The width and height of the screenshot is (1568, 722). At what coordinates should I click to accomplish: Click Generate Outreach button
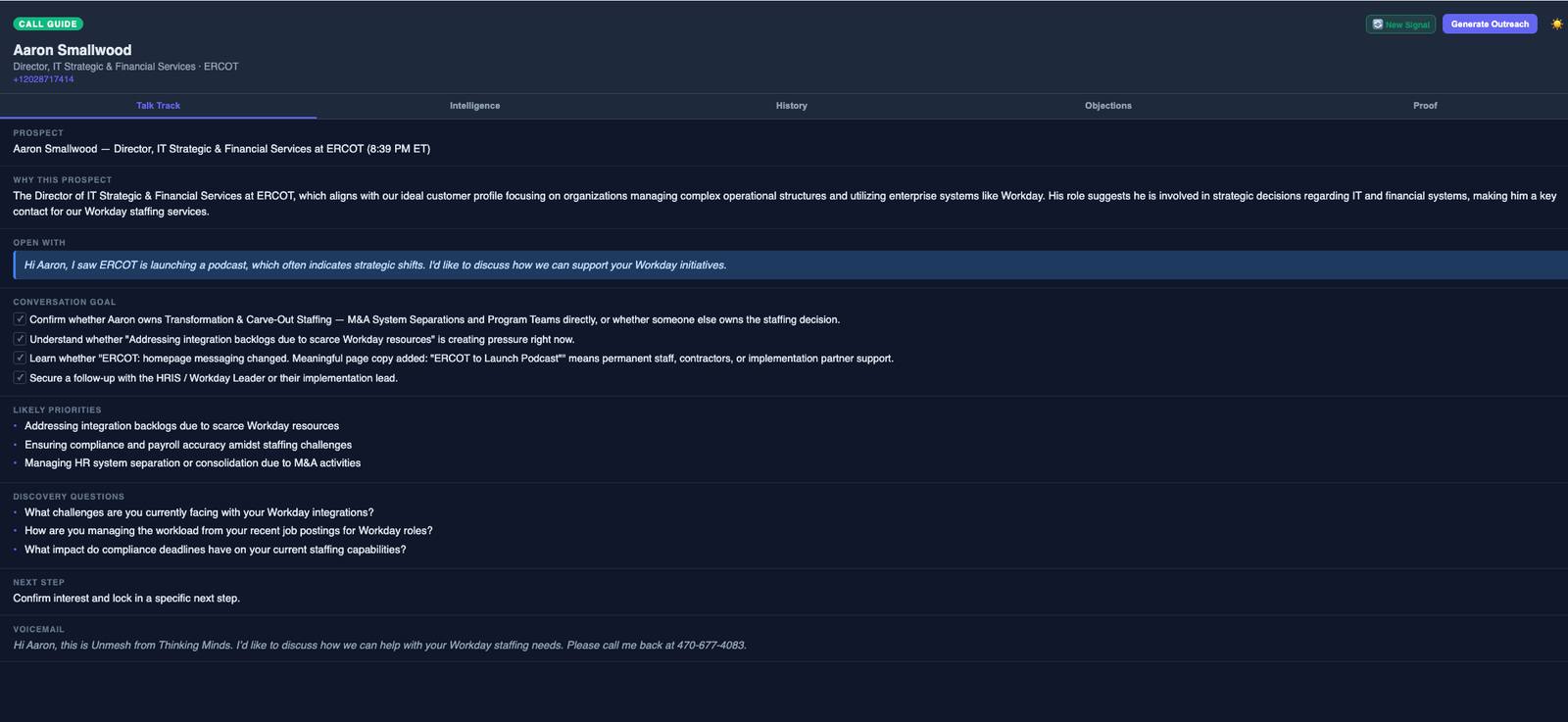tap(1490, 24)
